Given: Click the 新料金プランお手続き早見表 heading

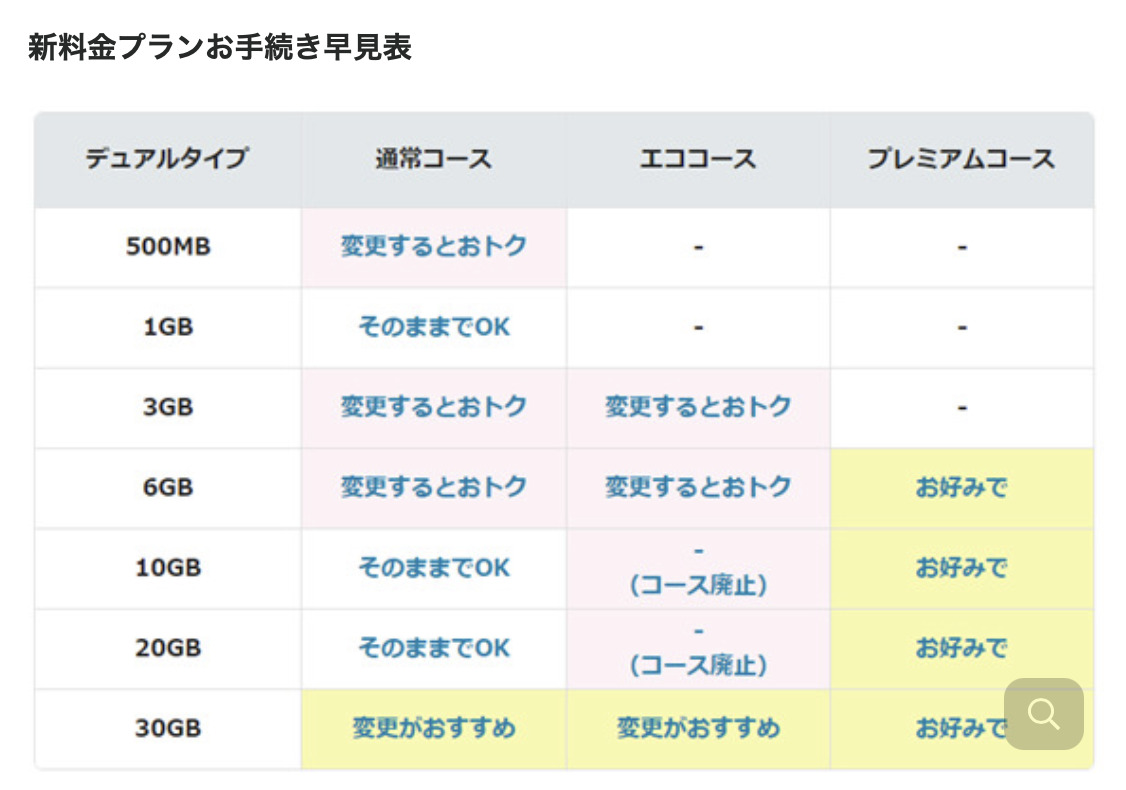Looking at the screenshot, I should coord(220,48).
